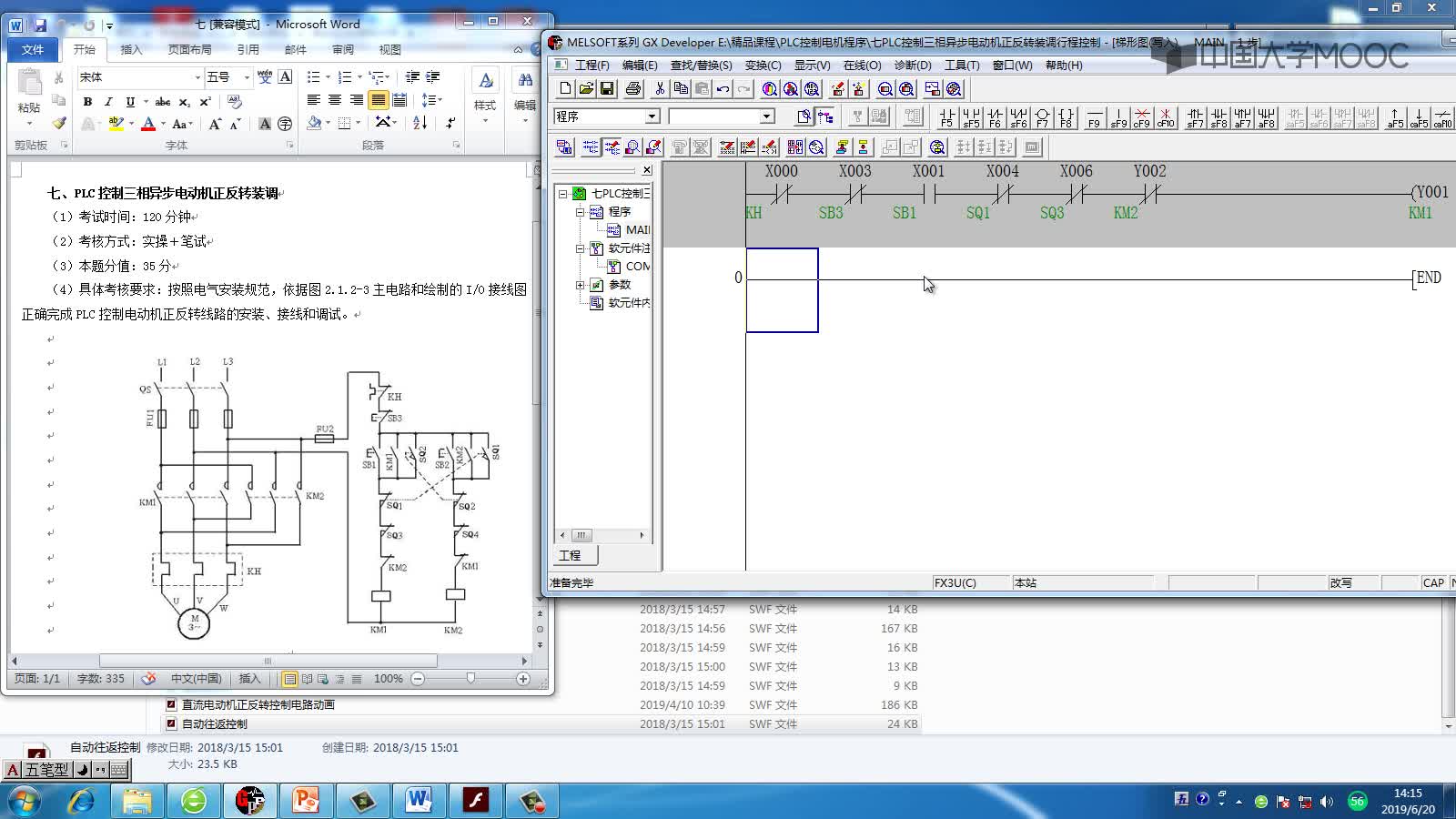The image size is (1456, 819).
Task: Expand the 参数 tree node
Action: [580, 285]
